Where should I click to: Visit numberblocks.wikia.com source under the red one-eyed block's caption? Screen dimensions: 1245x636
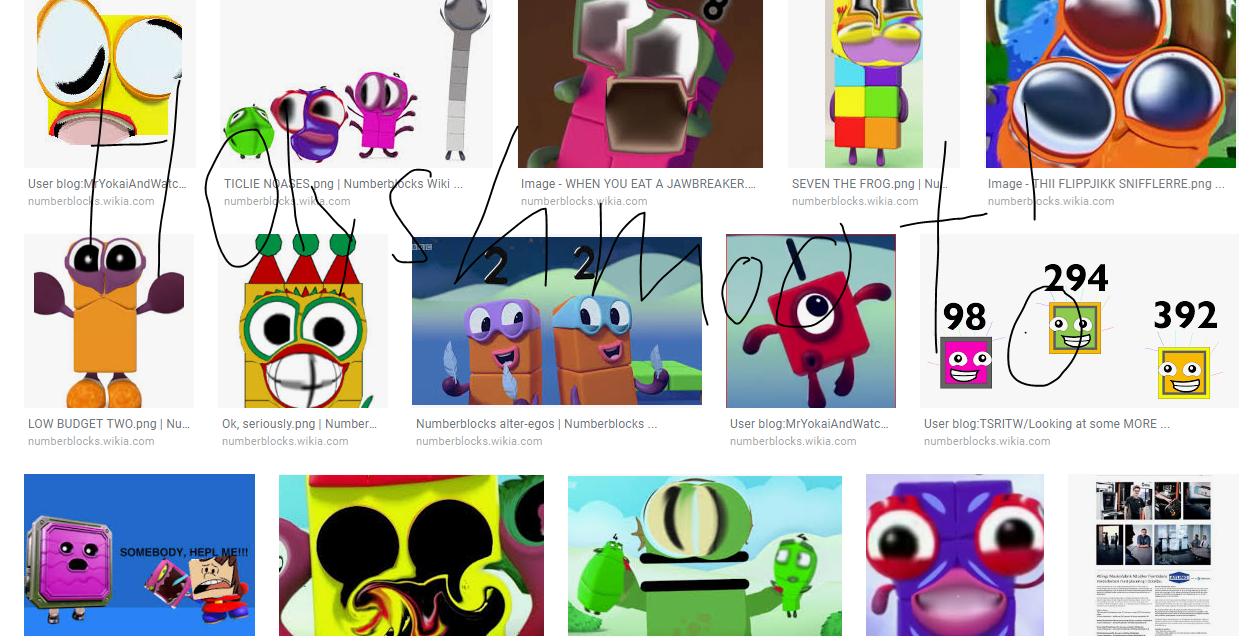793,441
